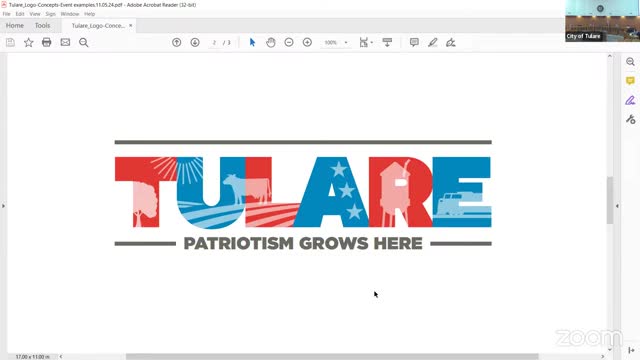The width and height of the screenshot is (640, 360).
Task: Open the find text magnifier
Action: pyautogui.click(x=84, y=42)
